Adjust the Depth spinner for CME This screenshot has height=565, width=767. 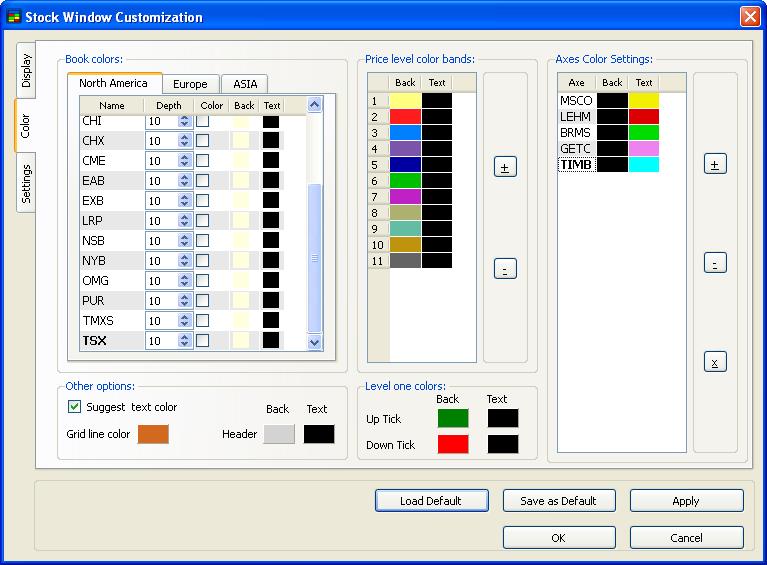pyautogui.click(x=184, y=161)
